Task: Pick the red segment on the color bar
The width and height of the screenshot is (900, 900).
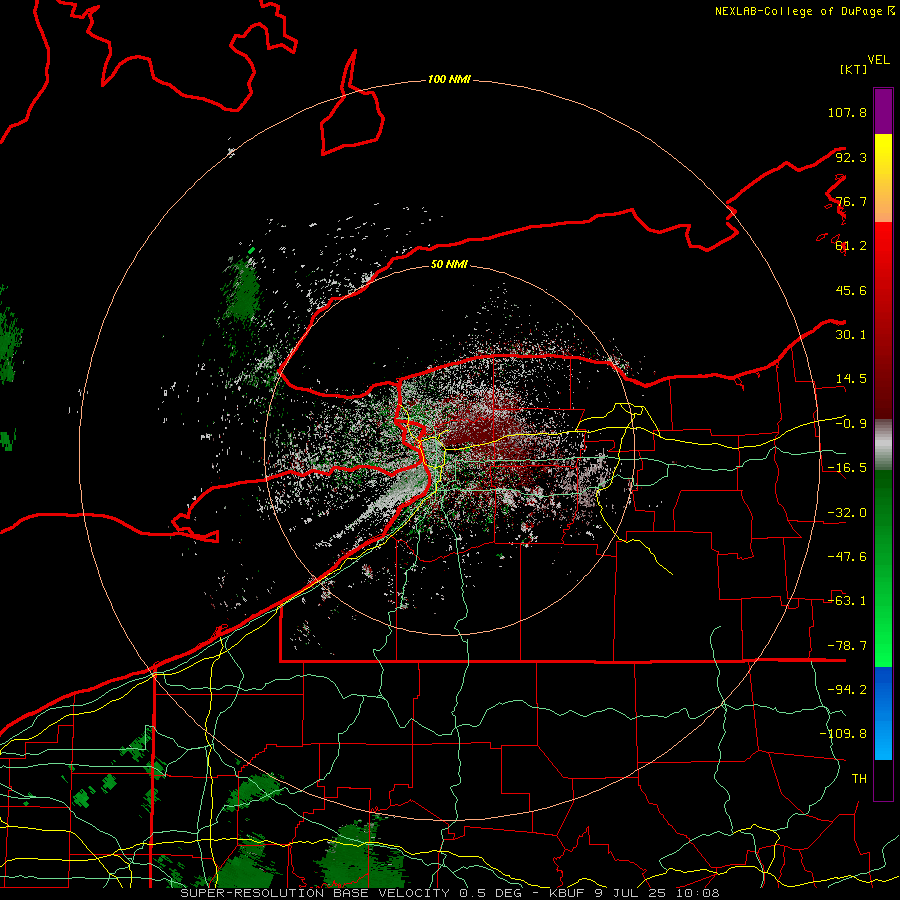Action: pyautogui.click(x=883, y=320)
